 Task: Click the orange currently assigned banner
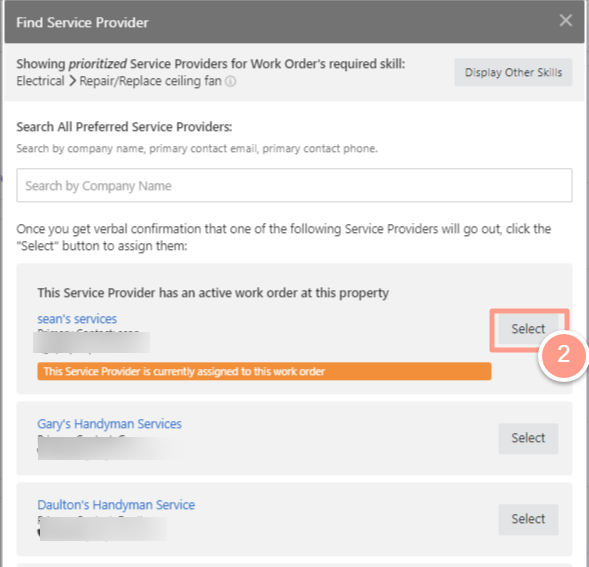click(x=264, y=371)
